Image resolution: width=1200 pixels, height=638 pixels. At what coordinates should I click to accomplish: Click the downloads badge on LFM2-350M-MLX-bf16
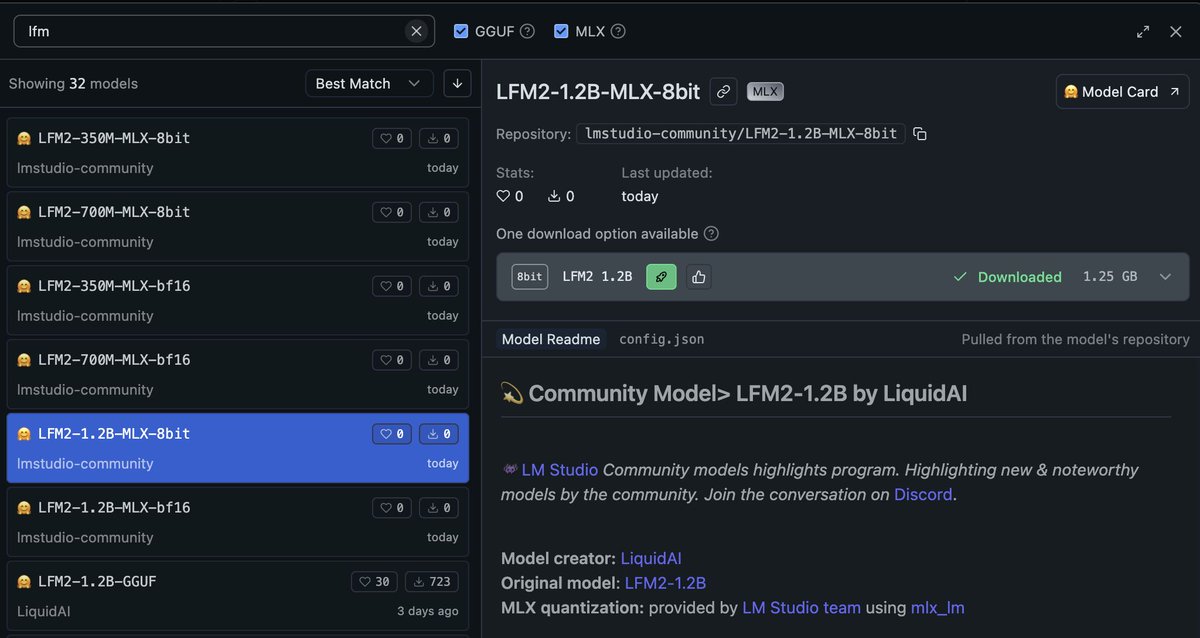[x=438, y=286]
